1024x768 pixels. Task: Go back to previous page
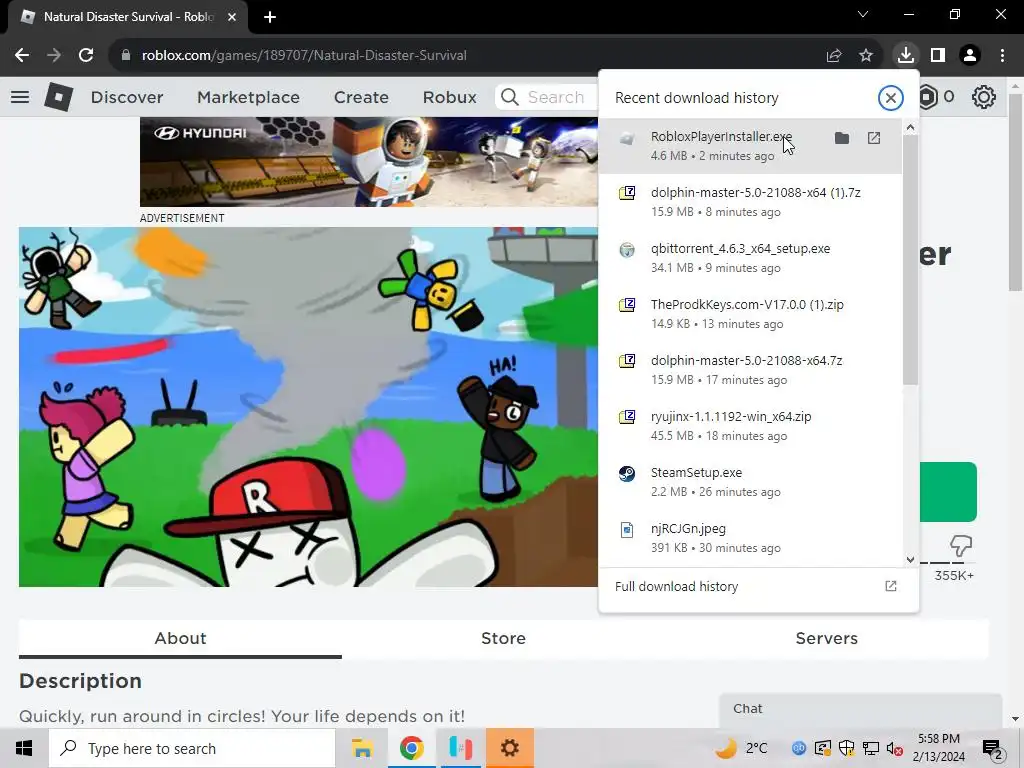tap(22, 56)
